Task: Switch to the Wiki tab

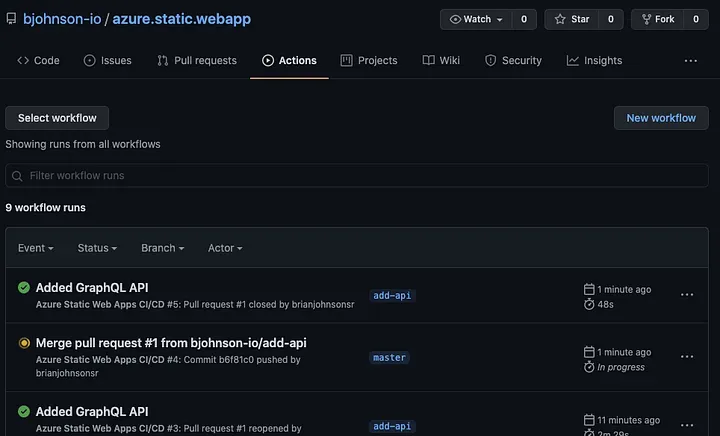Action: point(441,61)
